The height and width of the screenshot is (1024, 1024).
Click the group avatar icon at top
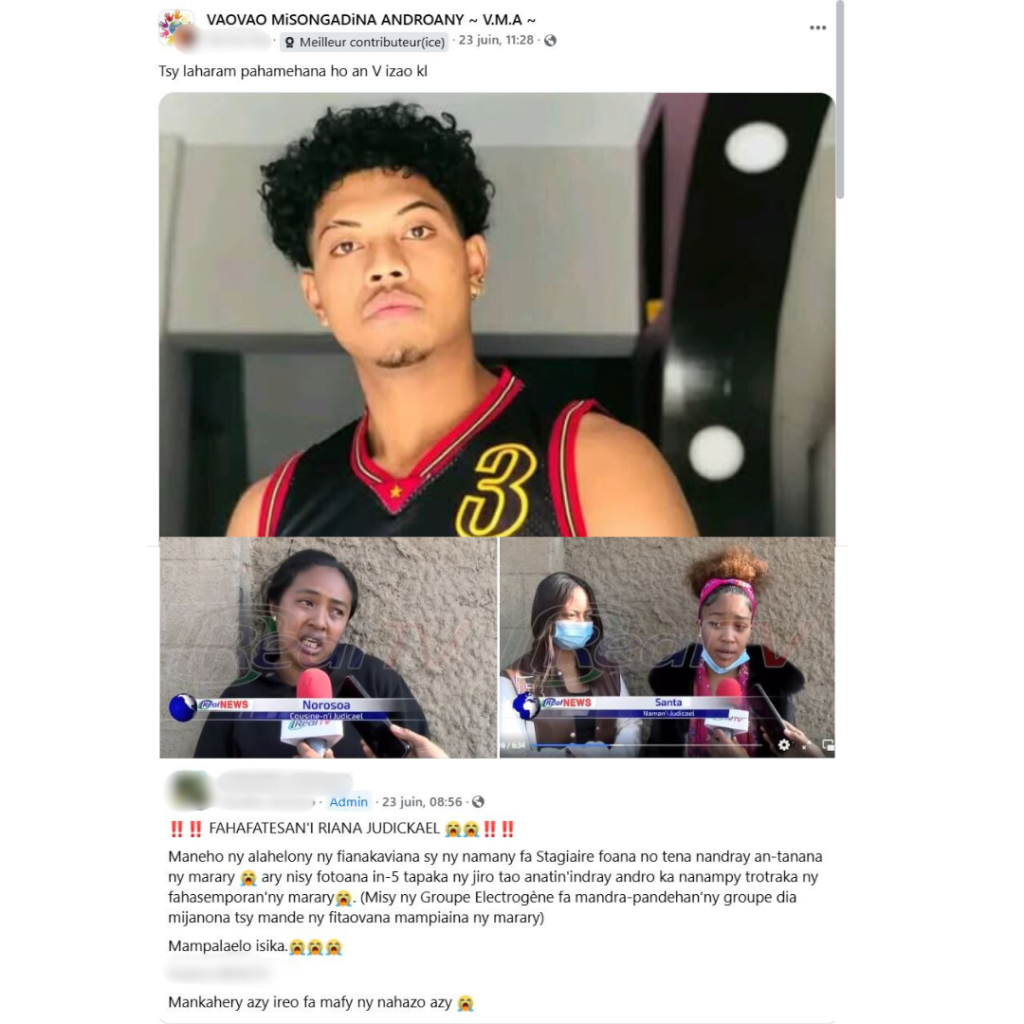click(174, 26)
